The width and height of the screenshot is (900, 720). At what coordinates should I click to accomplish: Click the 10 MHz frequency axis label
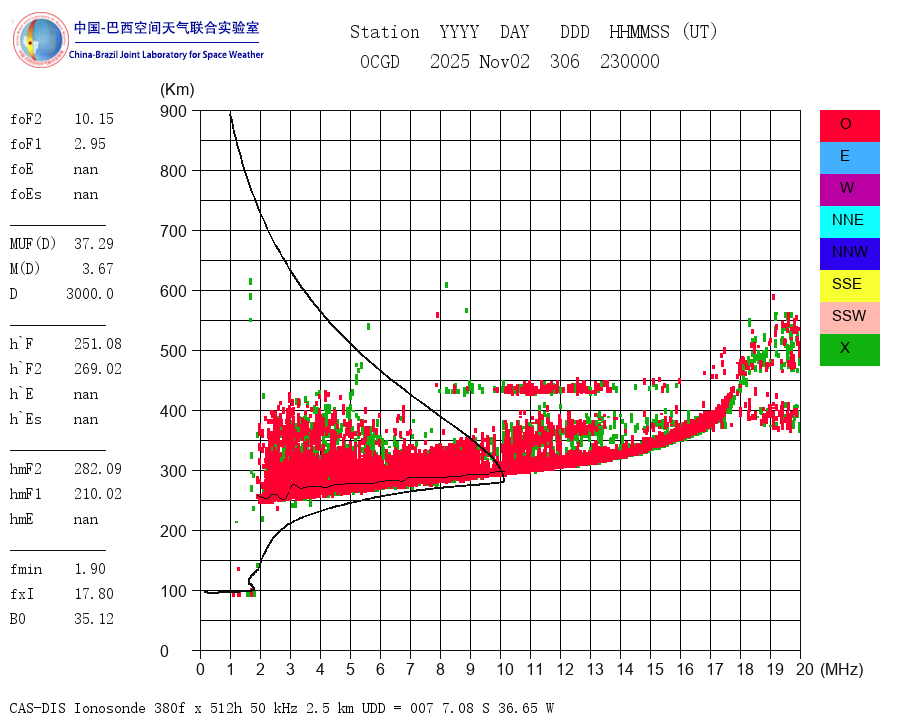click(x=505, y=669)
